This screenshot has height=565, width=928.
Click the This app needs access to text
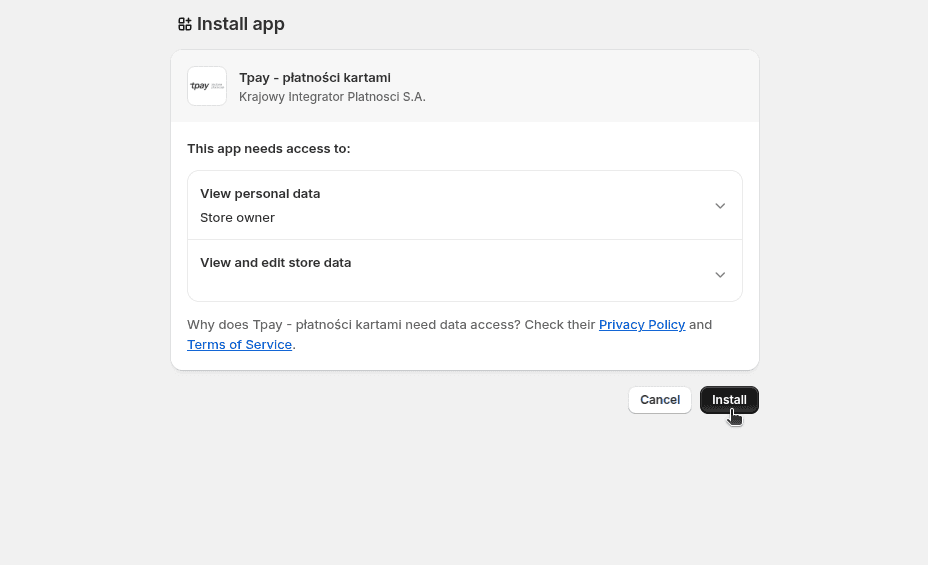pyautogui.click(x=269, y=148)
